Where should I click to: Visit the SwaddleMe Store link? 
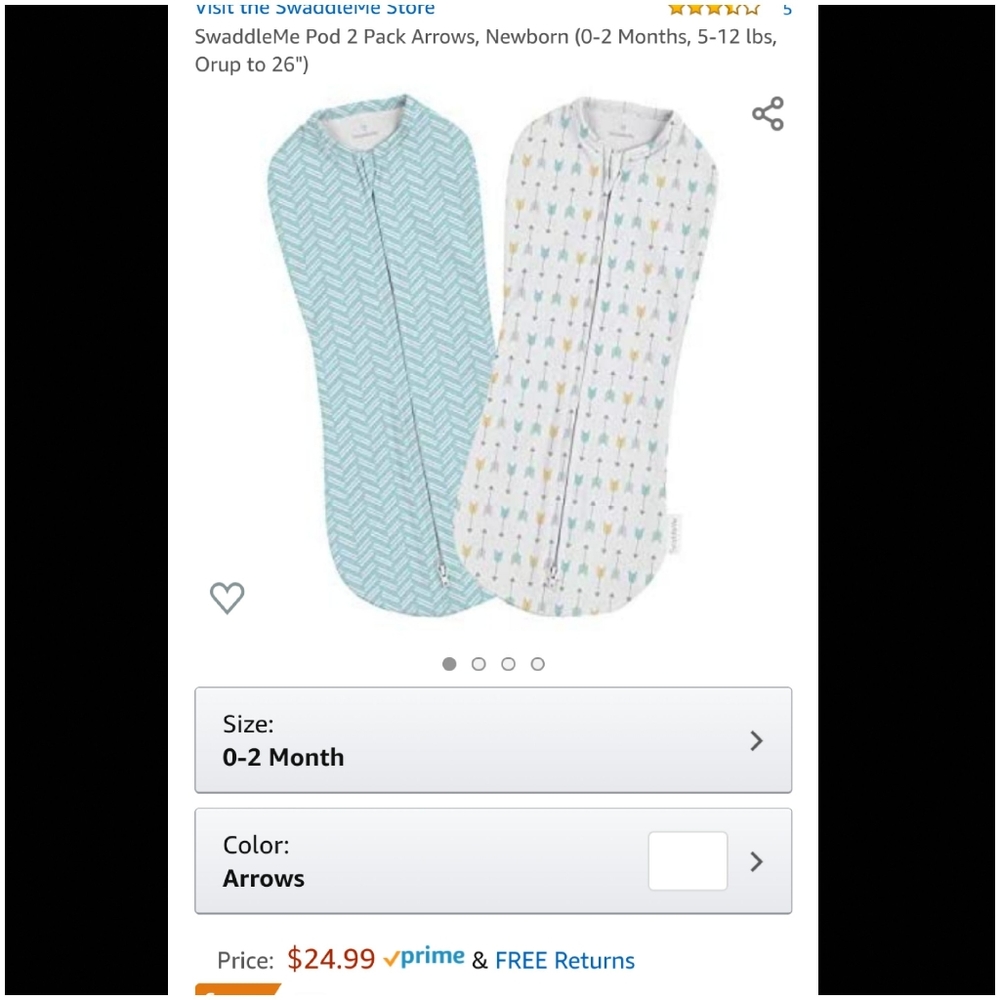pyautogui.click(x=314, y=8)
